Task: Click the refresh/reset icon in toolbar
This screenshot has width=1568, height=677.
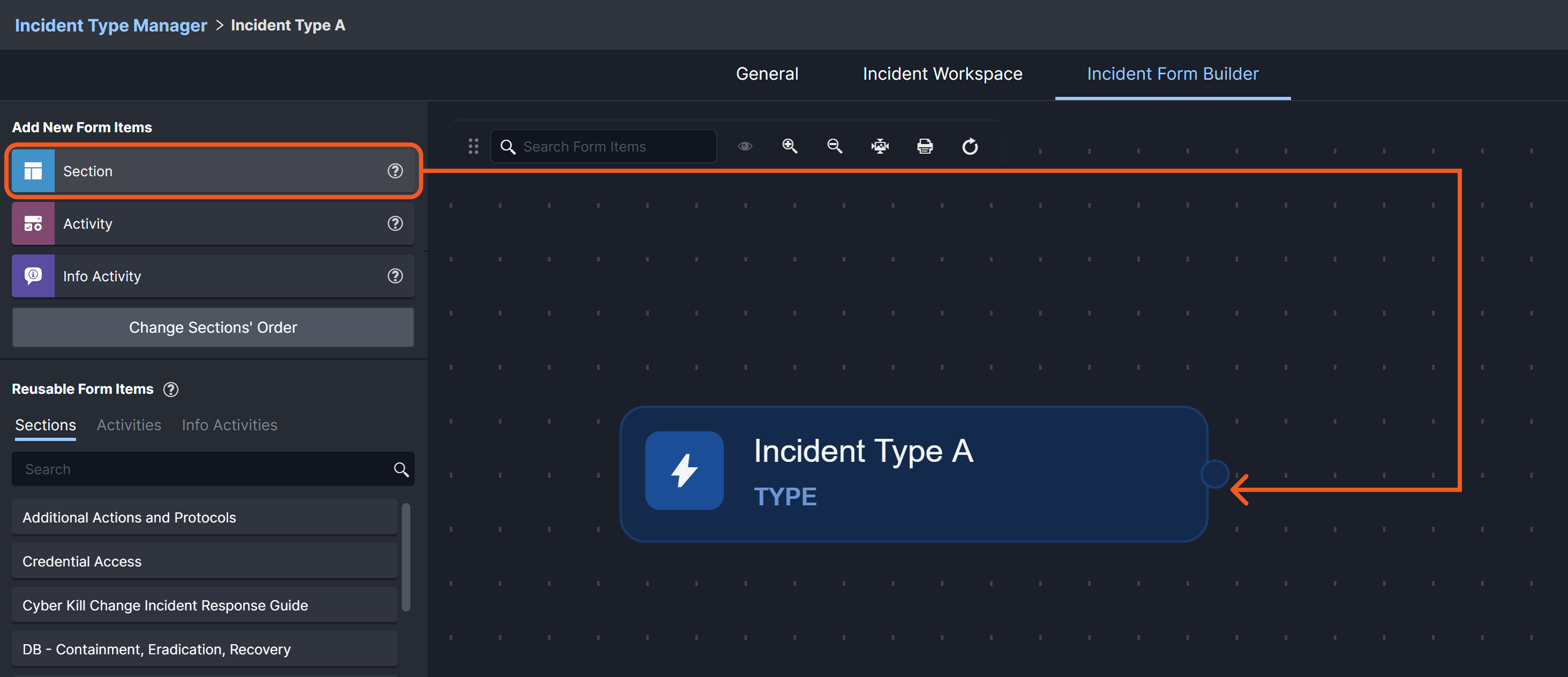Action: pyautogui.click(x=970, y=146)
